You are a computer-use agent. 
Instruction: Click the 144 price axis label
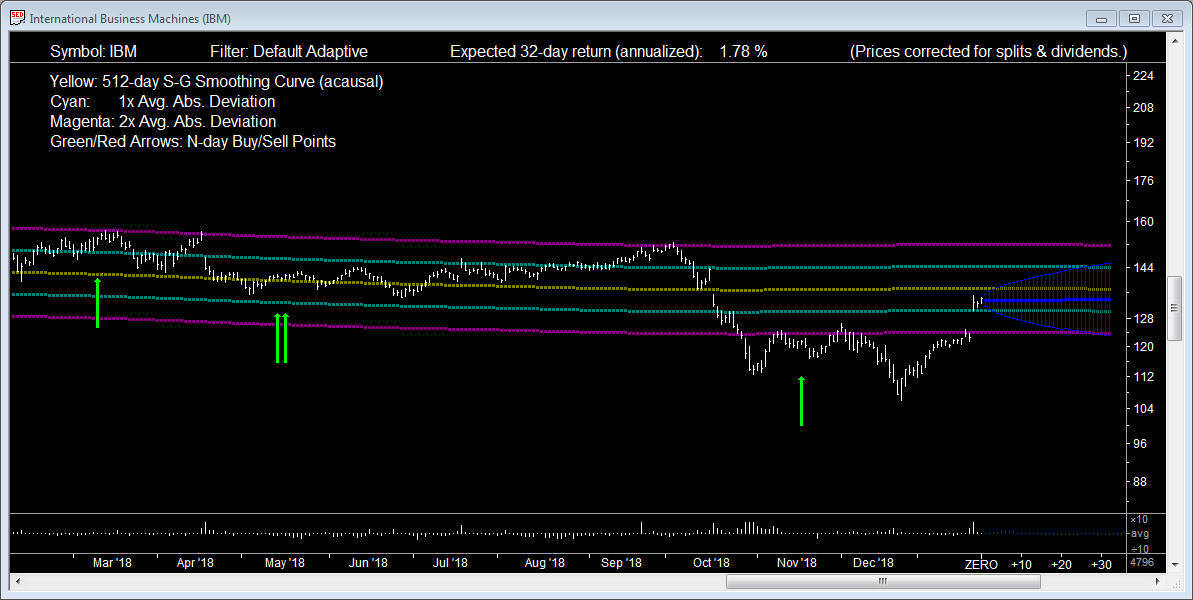click(x=1144, y=268)
